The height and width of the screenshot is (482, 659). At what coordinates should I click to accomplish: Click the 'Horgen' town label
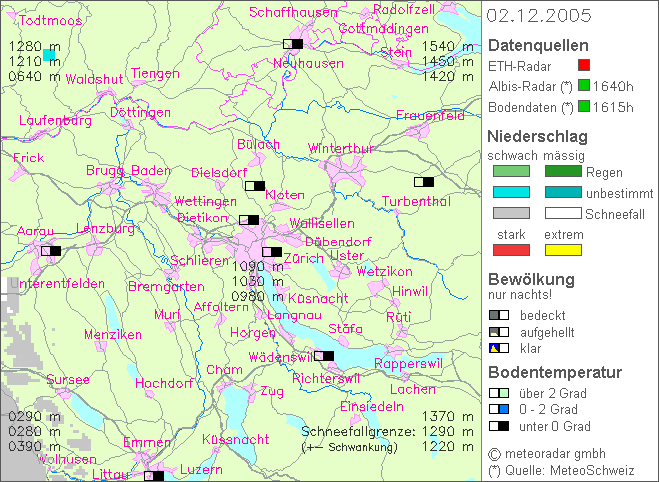[x=253, y=333]
